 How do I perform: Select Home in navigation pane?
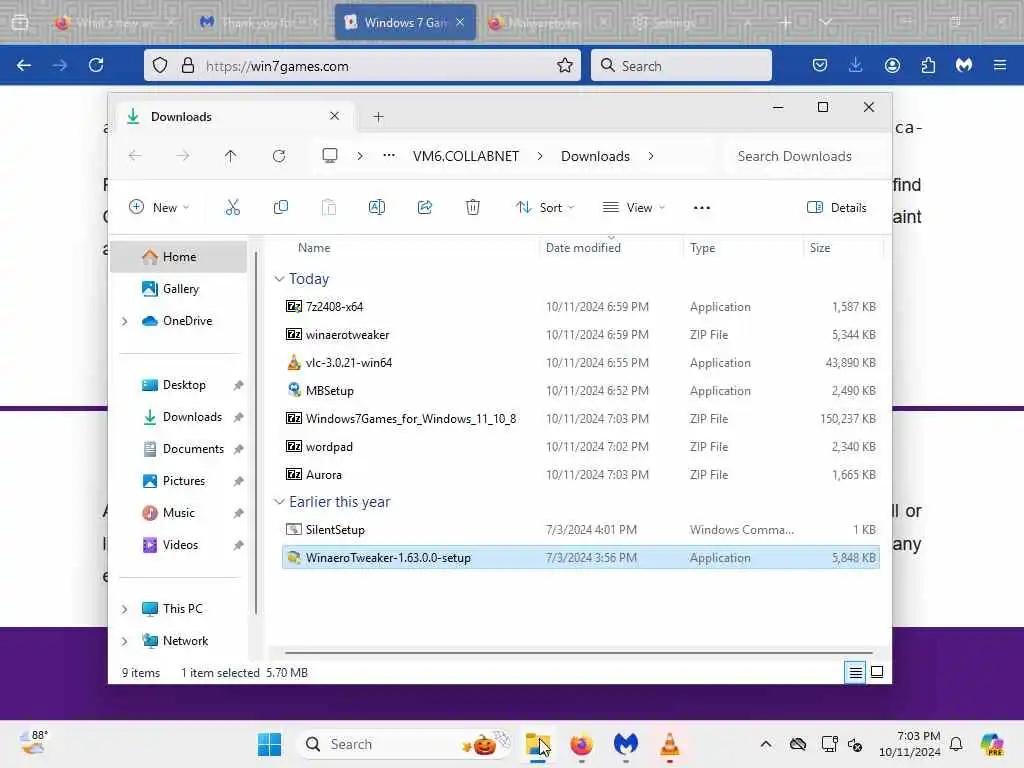pyautogui.click(x=179, y=257)
